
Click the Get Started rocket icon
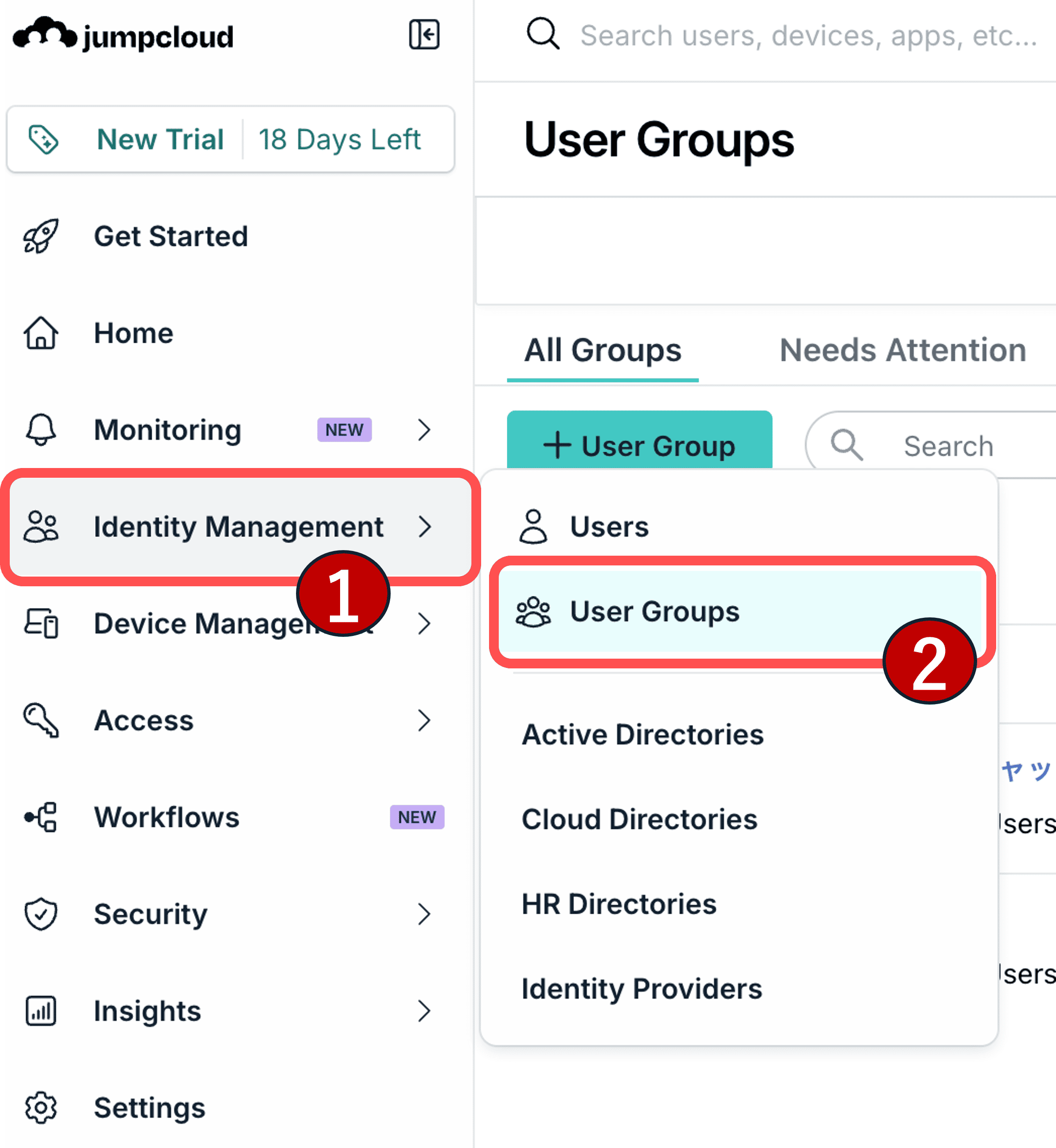pos(40,236)
